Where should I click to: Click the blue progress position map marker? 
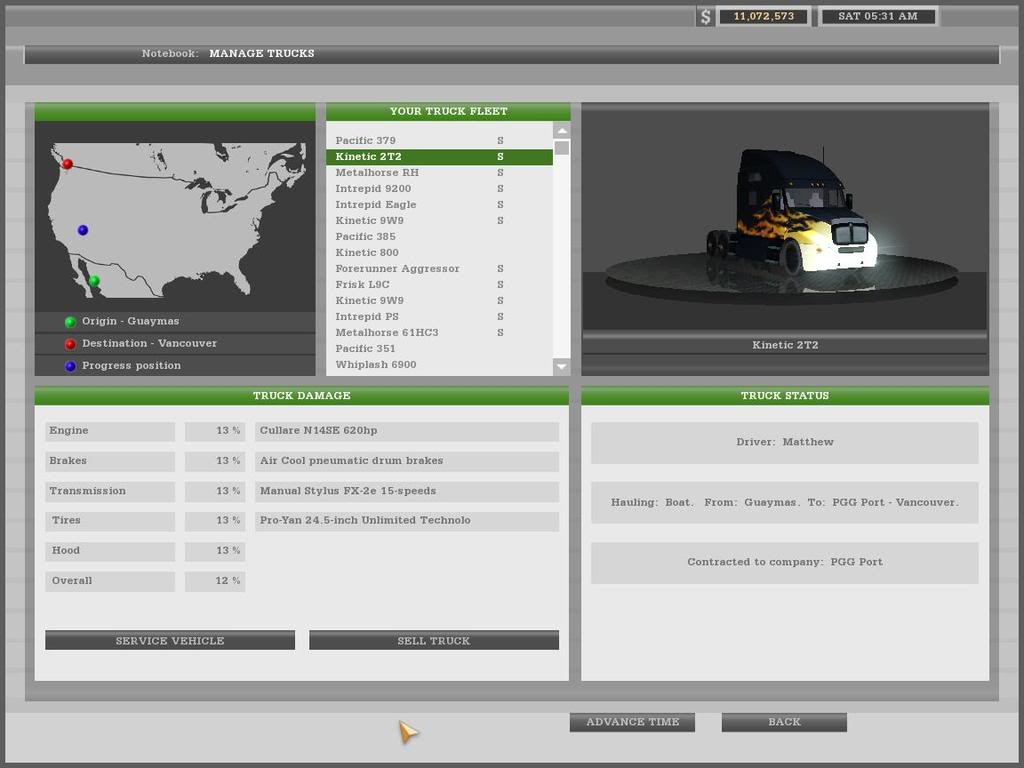83,230
